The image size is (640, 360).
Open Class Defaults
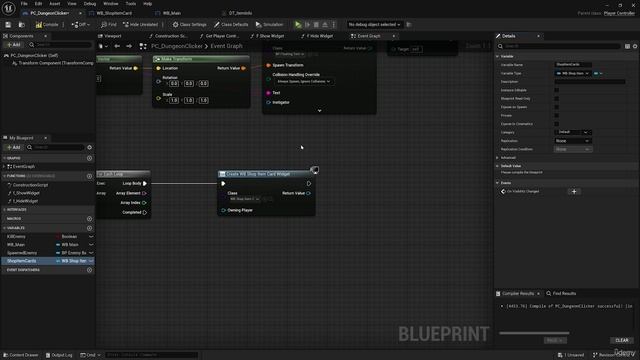[231, 24]
